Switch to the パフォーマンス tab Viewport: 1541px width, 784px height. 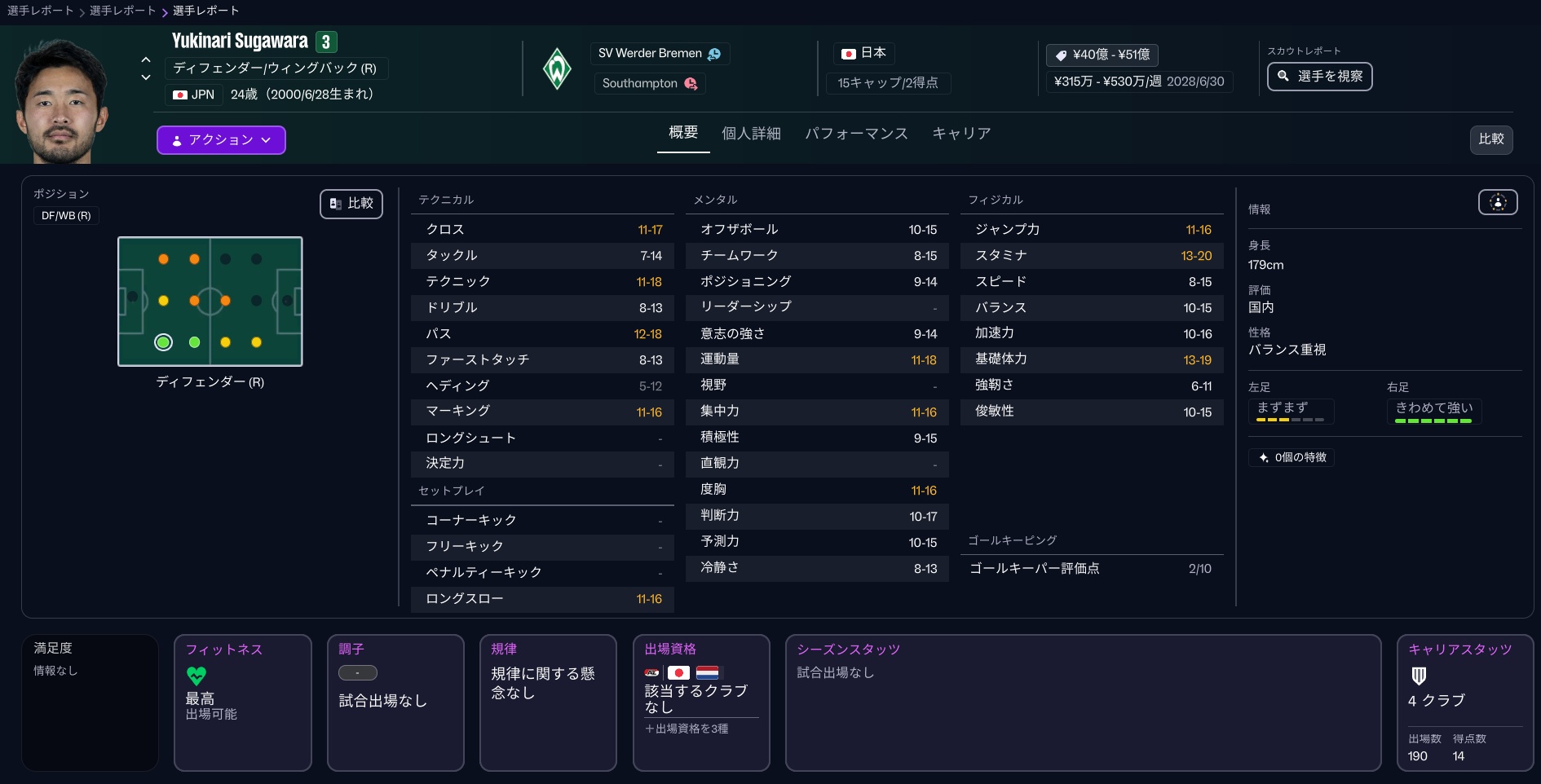point(856,133)
